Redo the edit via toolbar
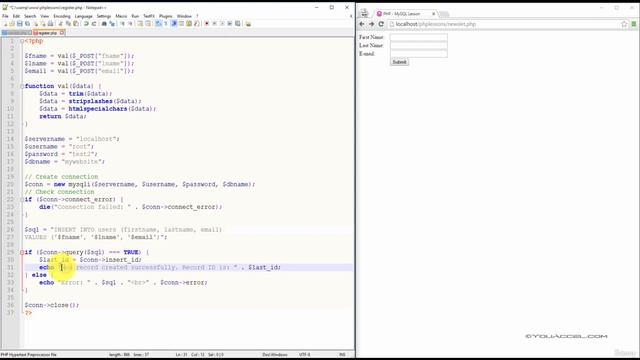The height and width of the screenshot is (360, 640). coord(94,24)
